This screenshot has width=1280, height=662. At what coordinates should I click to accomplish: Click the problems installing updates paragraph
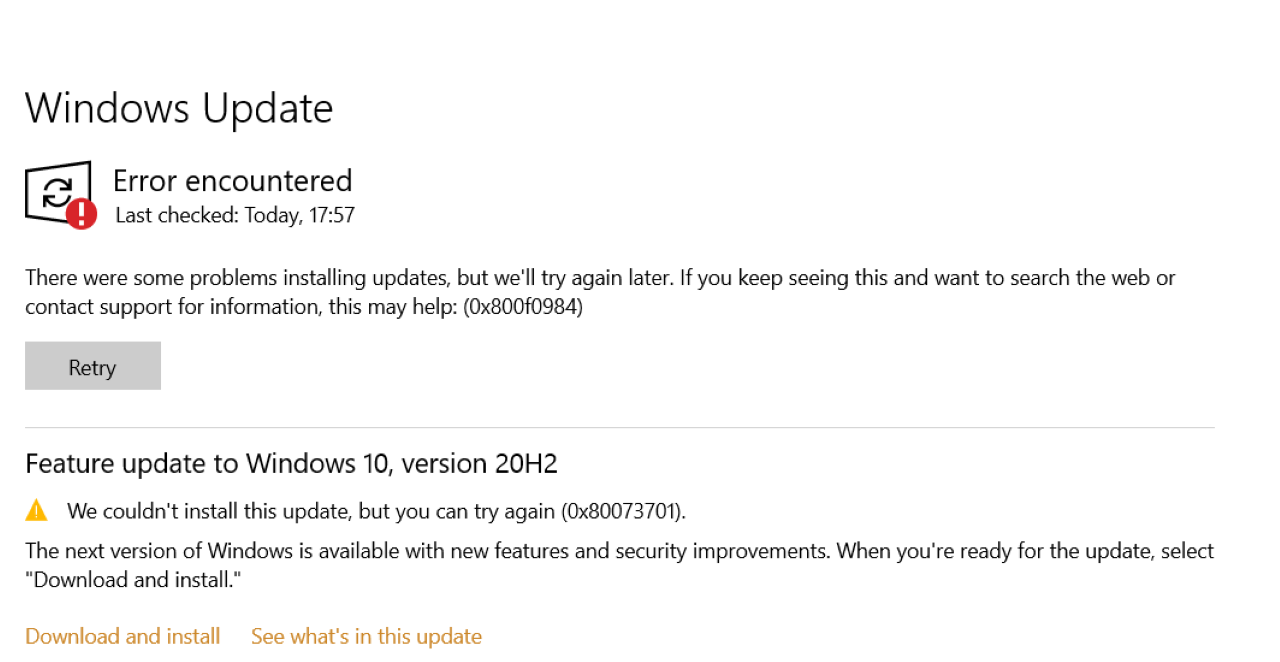[600, 292]
